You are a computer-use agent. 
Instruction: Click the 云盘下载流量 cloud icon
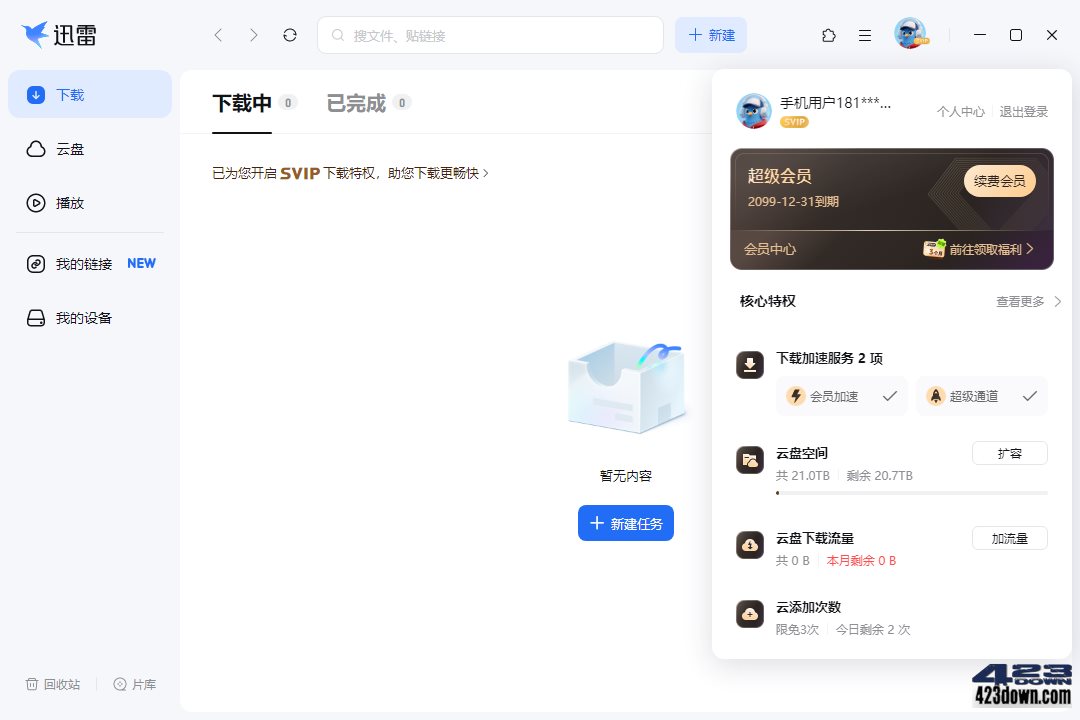click(750, 545)
